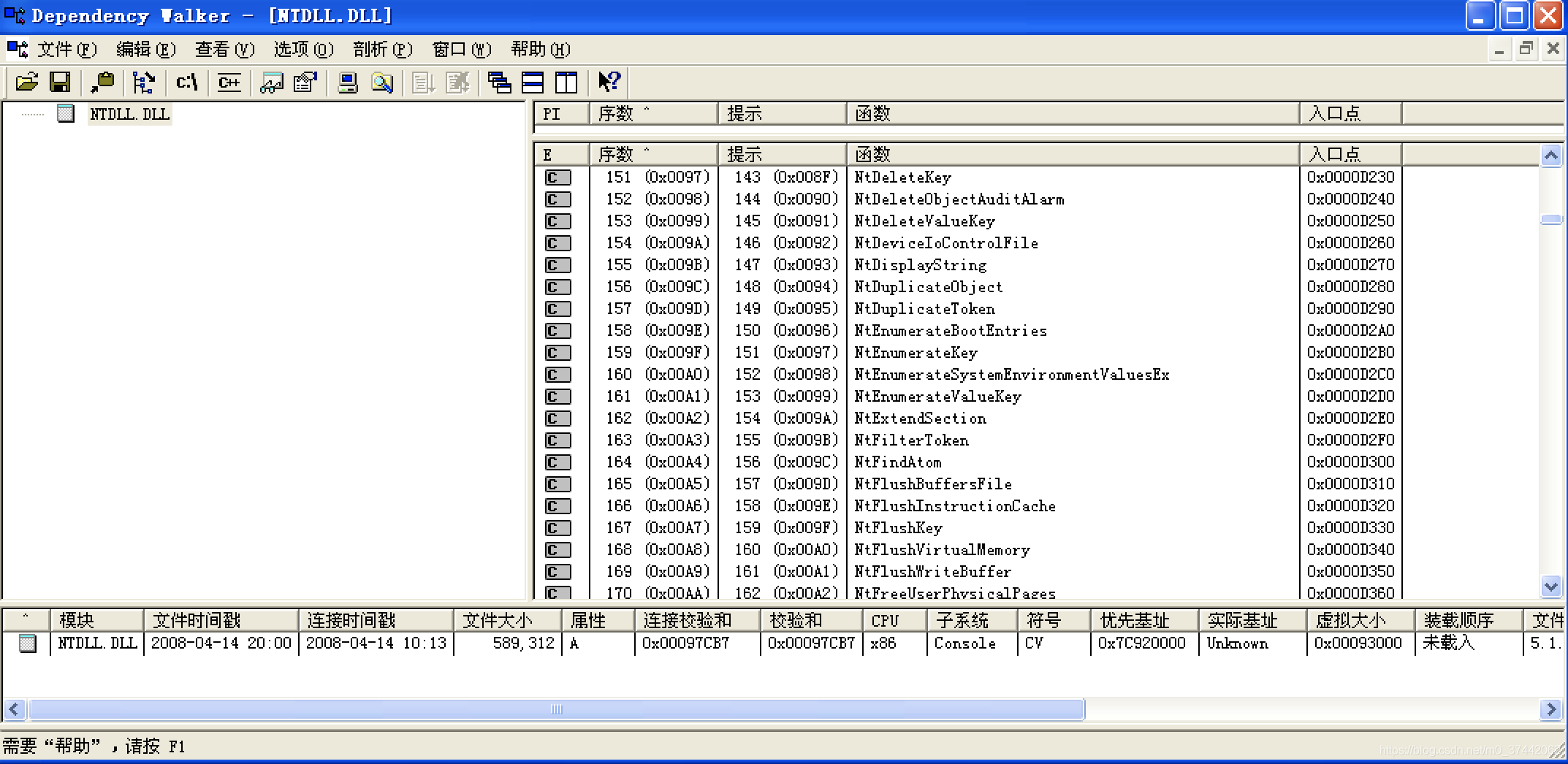Image resolution: width=1568 pixels, height=764 pixels.
Task: Click the C icon beside NtFlushKey
Action: [557, 528]
